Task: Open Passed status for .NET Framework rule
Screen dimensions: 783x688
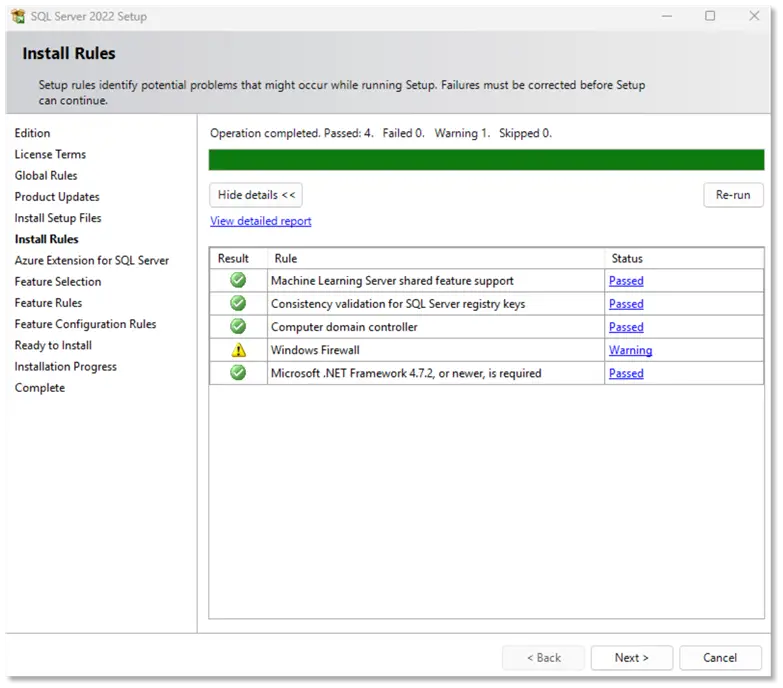Action: [x=626, y=373]
